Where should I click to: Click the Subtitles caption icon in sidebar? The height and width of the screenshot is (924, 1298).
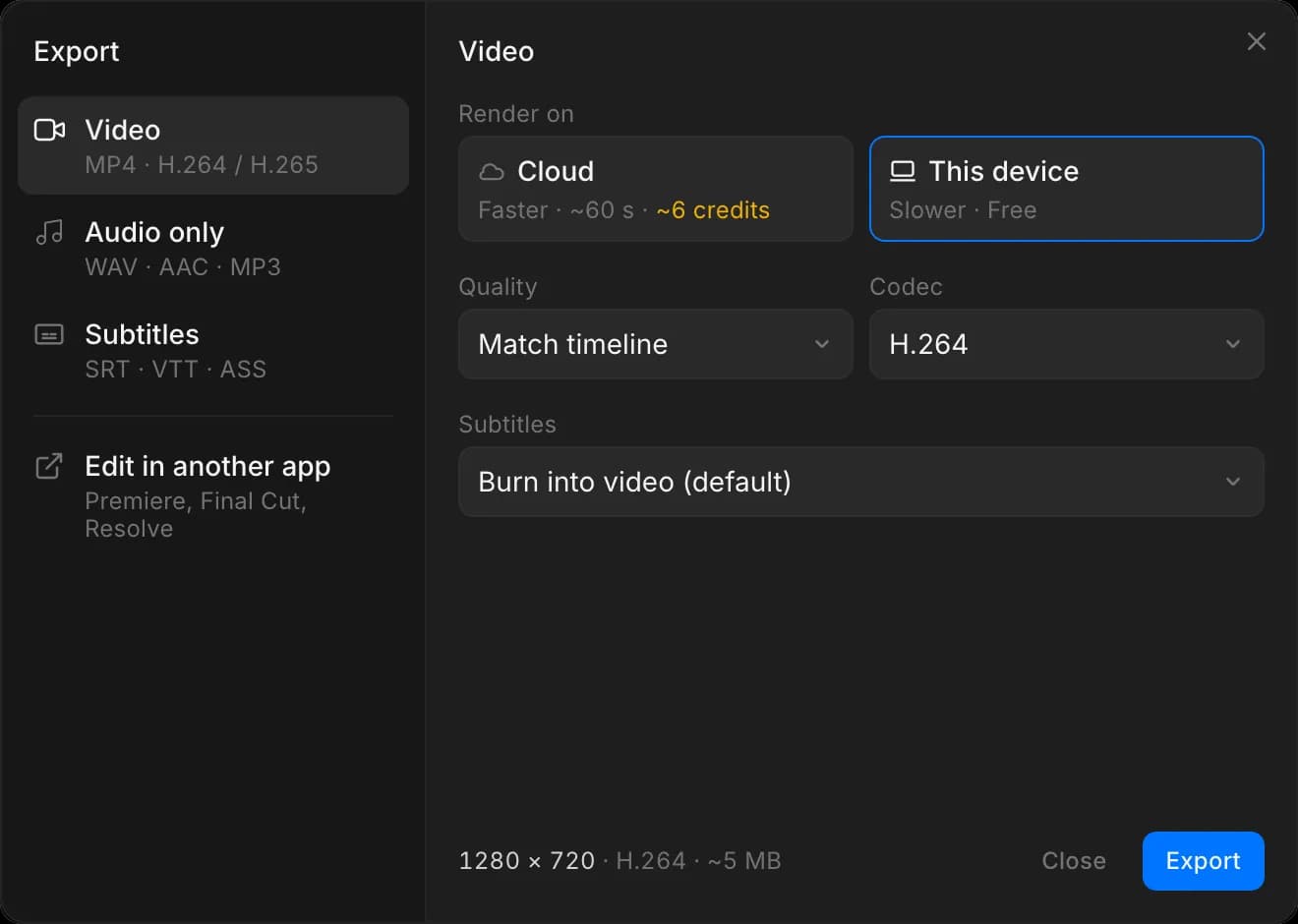click(49, 334)
